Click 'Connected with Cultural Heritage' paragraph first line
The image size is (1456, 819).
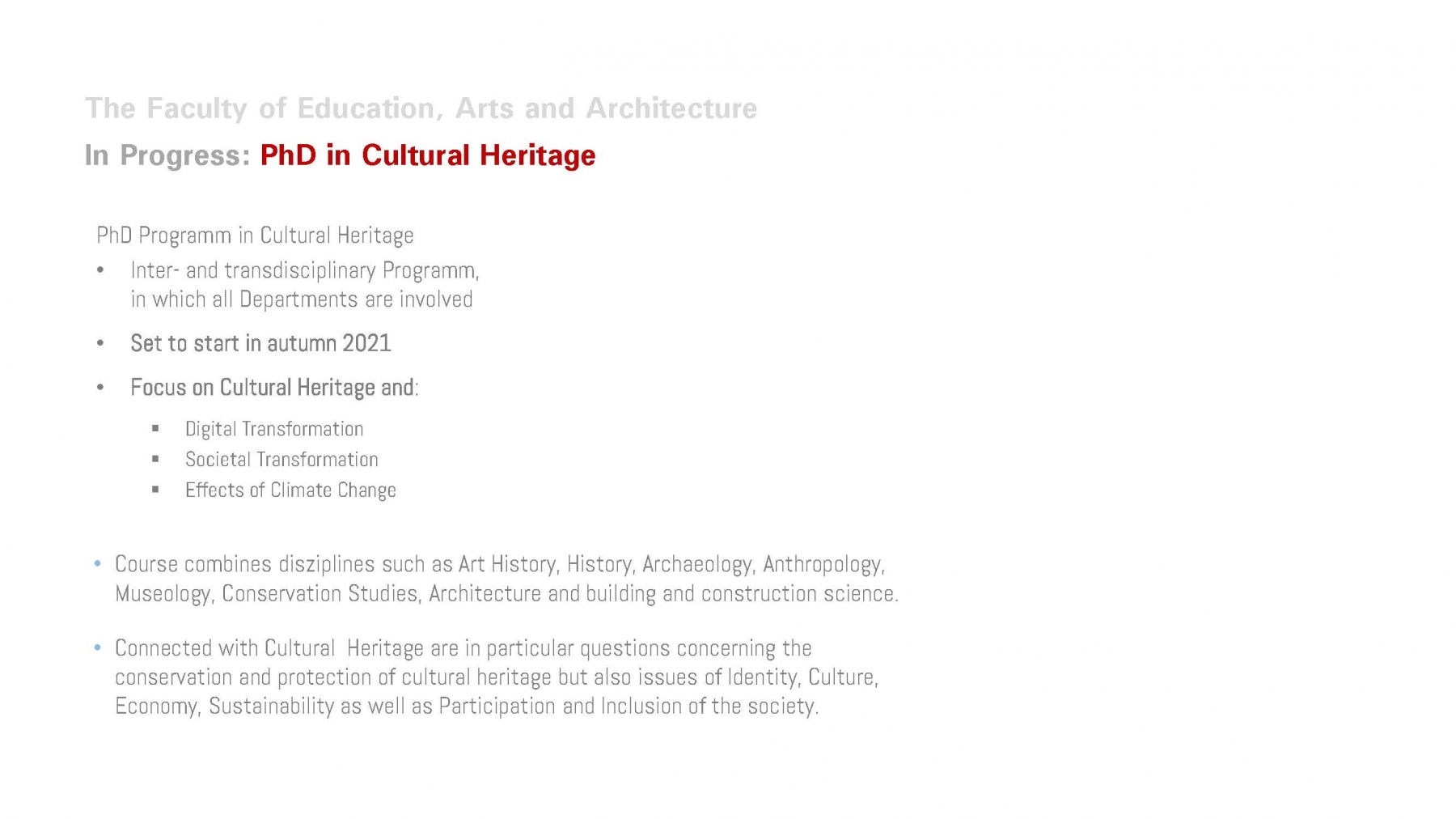pyautogui.click(x=463, y=648)
